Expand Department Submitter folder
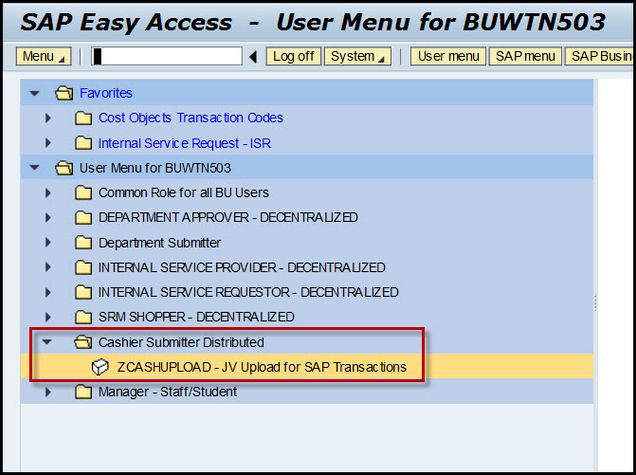Viewport: 636px width, 475px height. [x=48, y=243]
